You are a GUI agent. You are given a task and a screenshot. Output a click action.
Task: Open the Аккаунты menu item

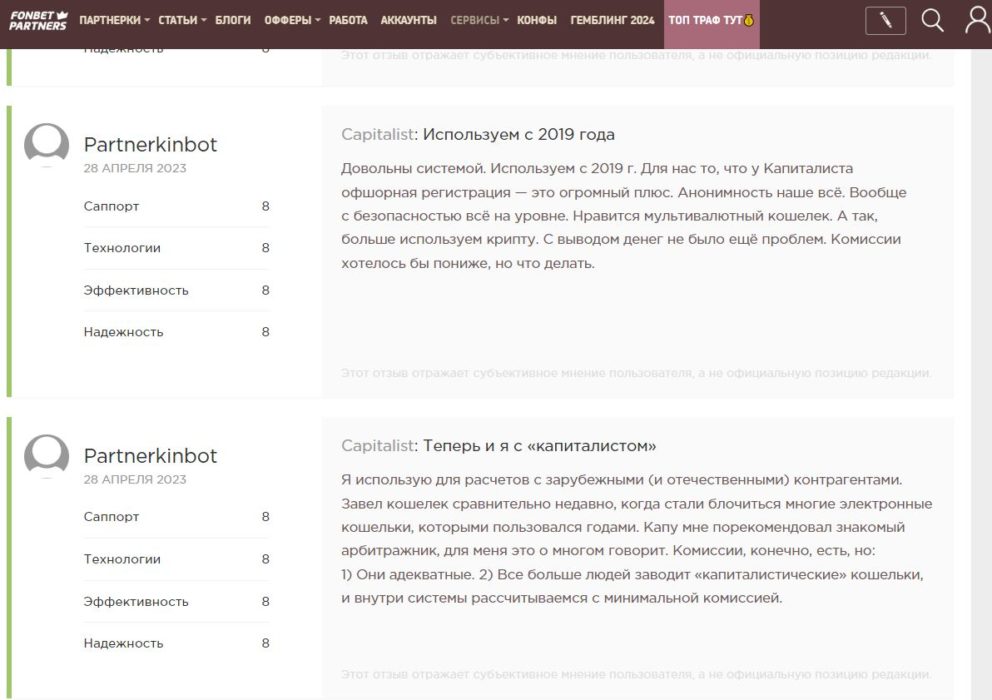(408, 21)
